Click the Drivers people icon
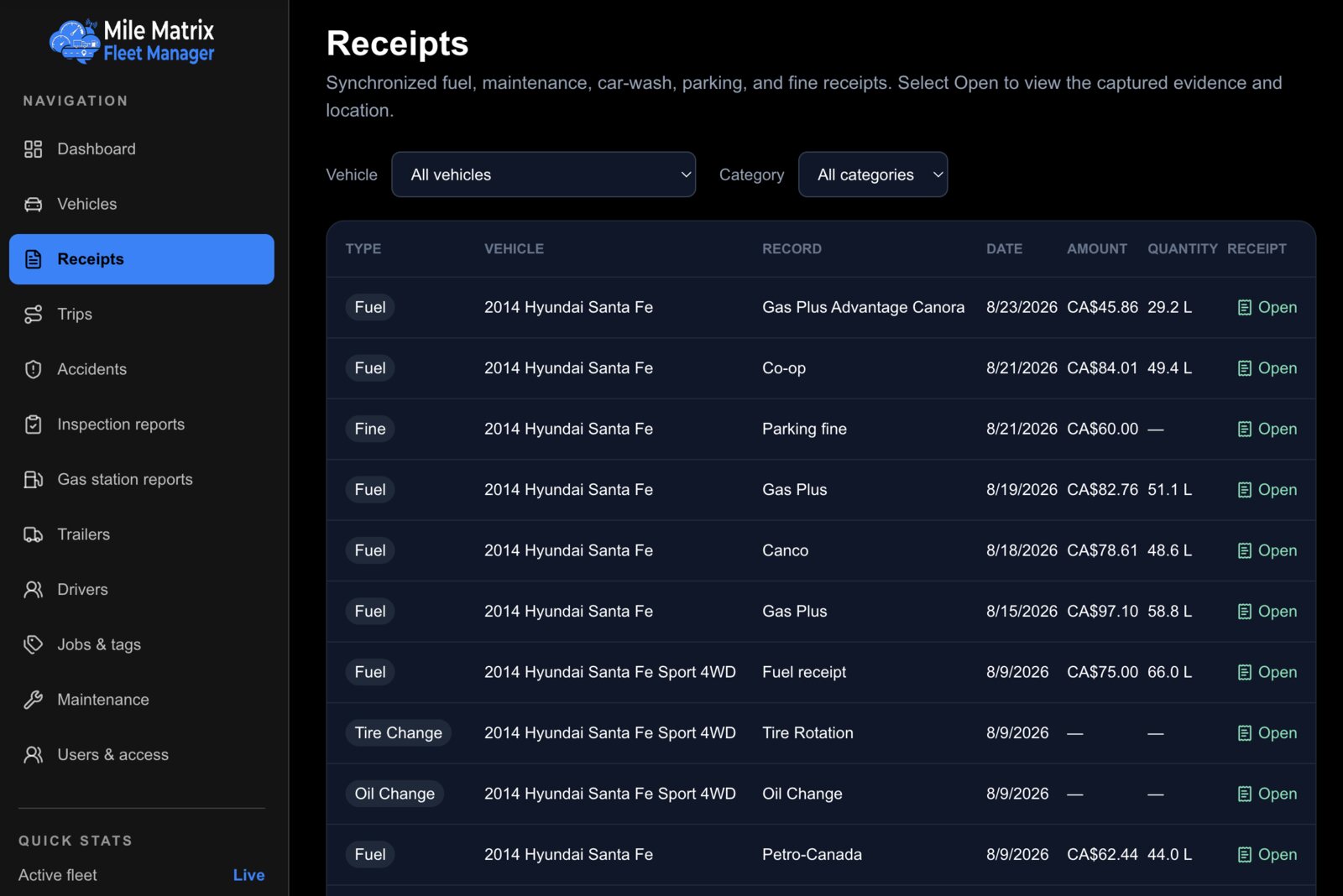The width and height of the screenshot is (1343, 896). (33, 590)
